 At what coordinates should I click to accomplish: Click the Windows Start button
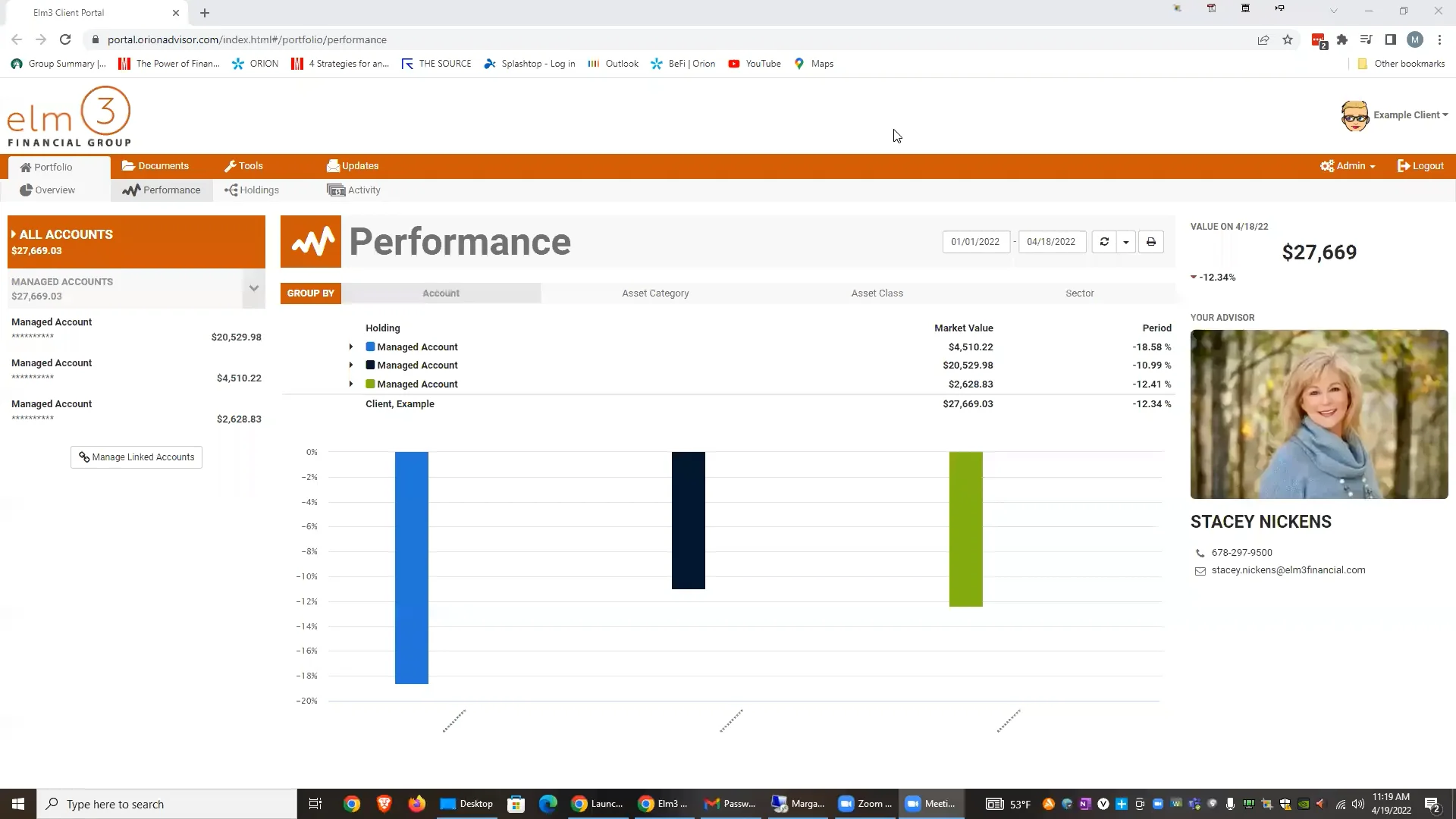click(x=18, y=804)
